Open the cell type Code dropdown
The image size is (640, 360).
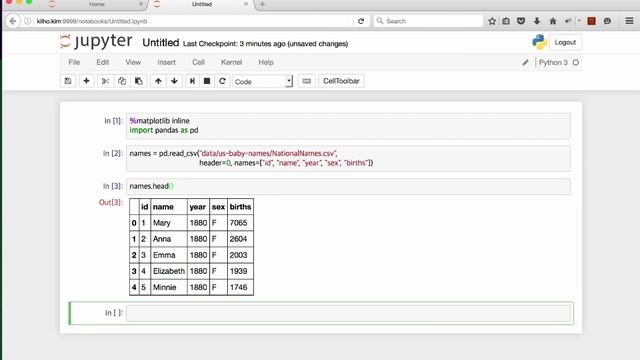pos(262,81)
